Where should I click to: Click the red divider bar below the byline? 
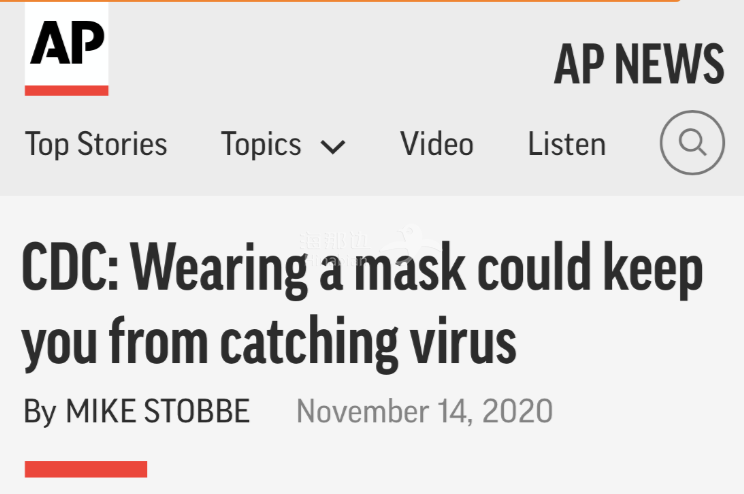click(86, 469)
